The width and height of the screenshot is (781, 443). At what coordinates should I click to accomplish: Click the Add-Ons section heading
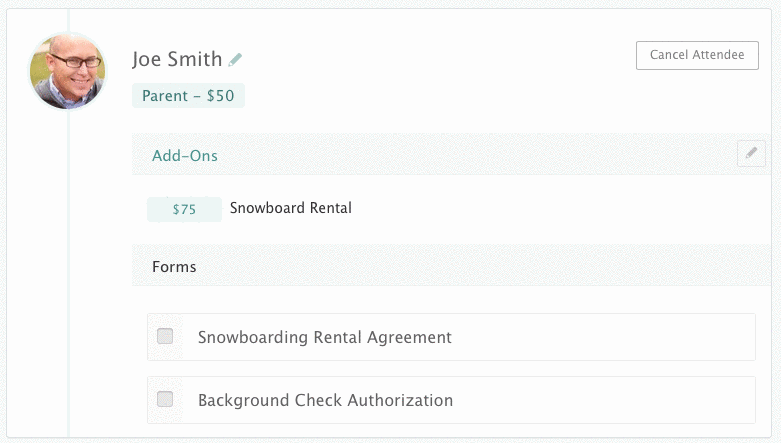coord(185,155)
